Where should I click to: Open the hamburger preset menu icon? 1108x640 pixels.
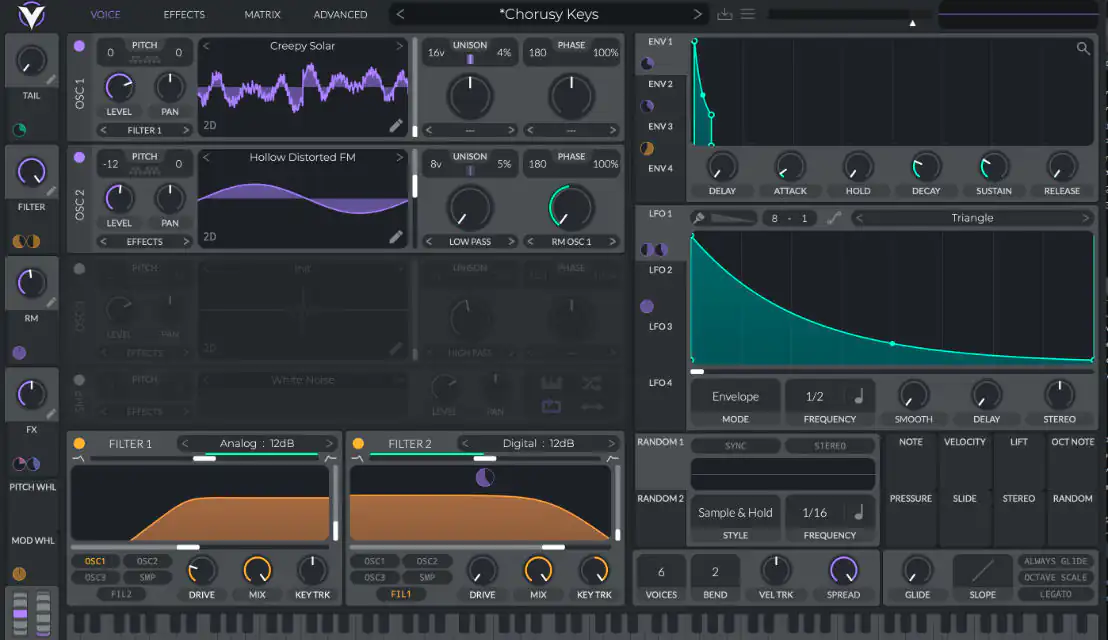click(x=748, y=14)
